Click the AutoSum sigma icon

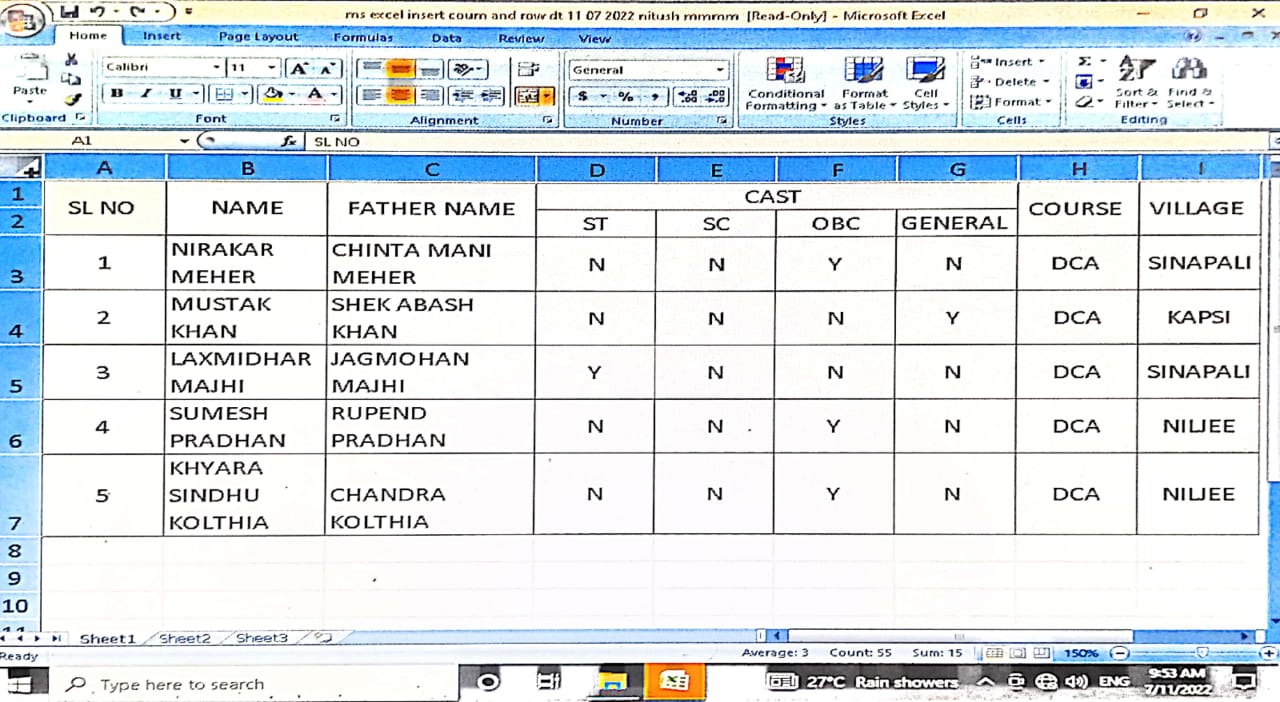[1084, 62]
